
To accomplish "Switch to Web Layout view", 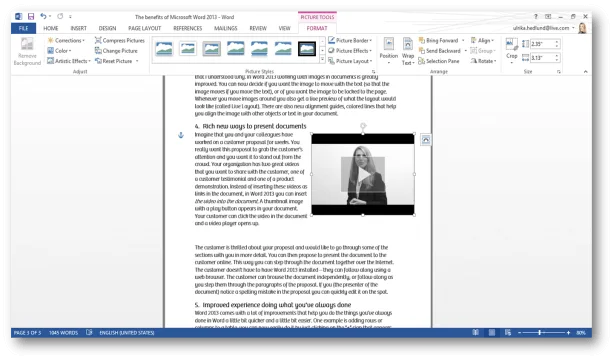I will pyautogui.click(x=508, y=333).
